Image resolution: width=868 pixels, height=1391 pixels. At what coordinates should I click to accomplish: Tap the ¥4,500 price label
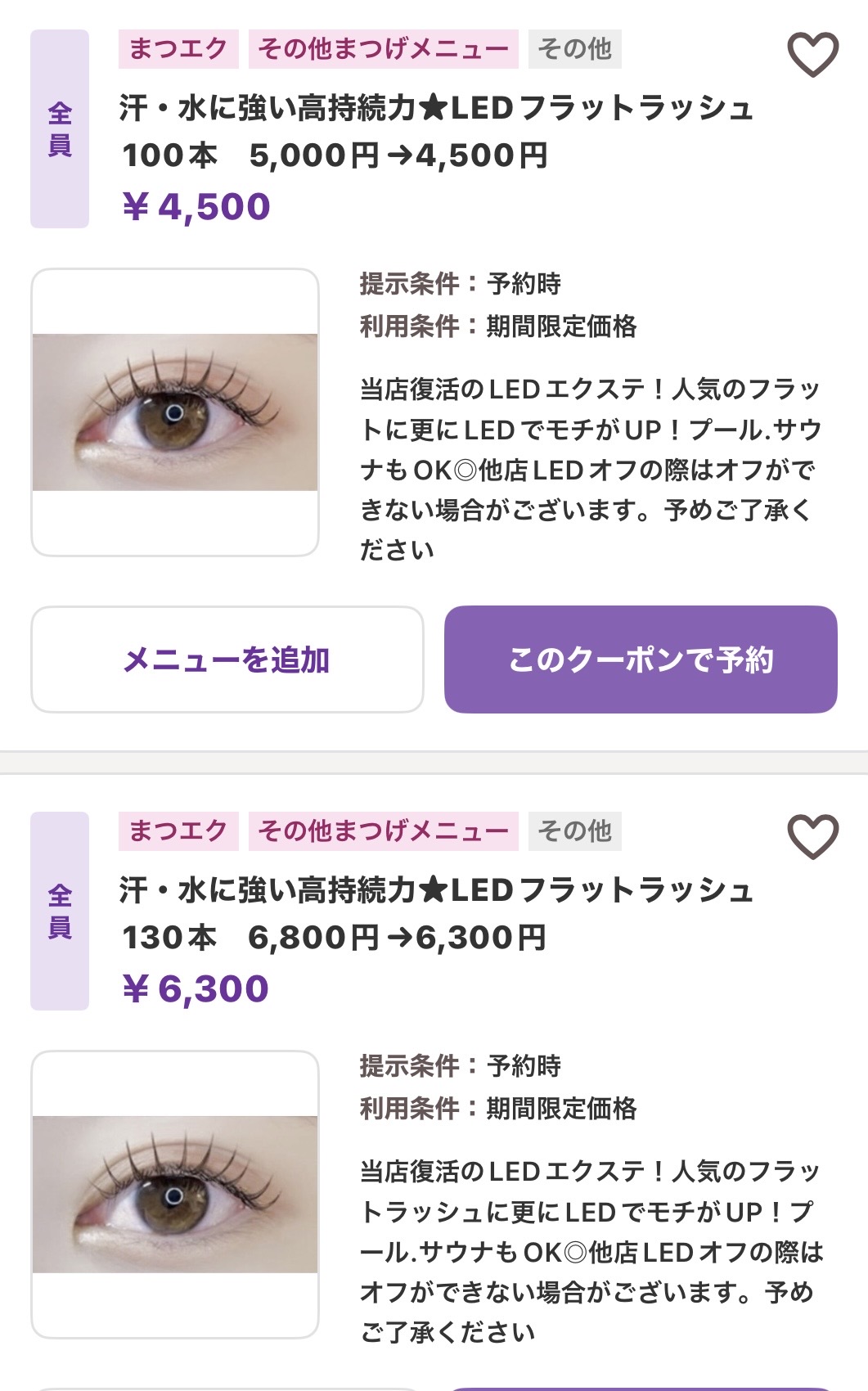click(x=196, y=207)
